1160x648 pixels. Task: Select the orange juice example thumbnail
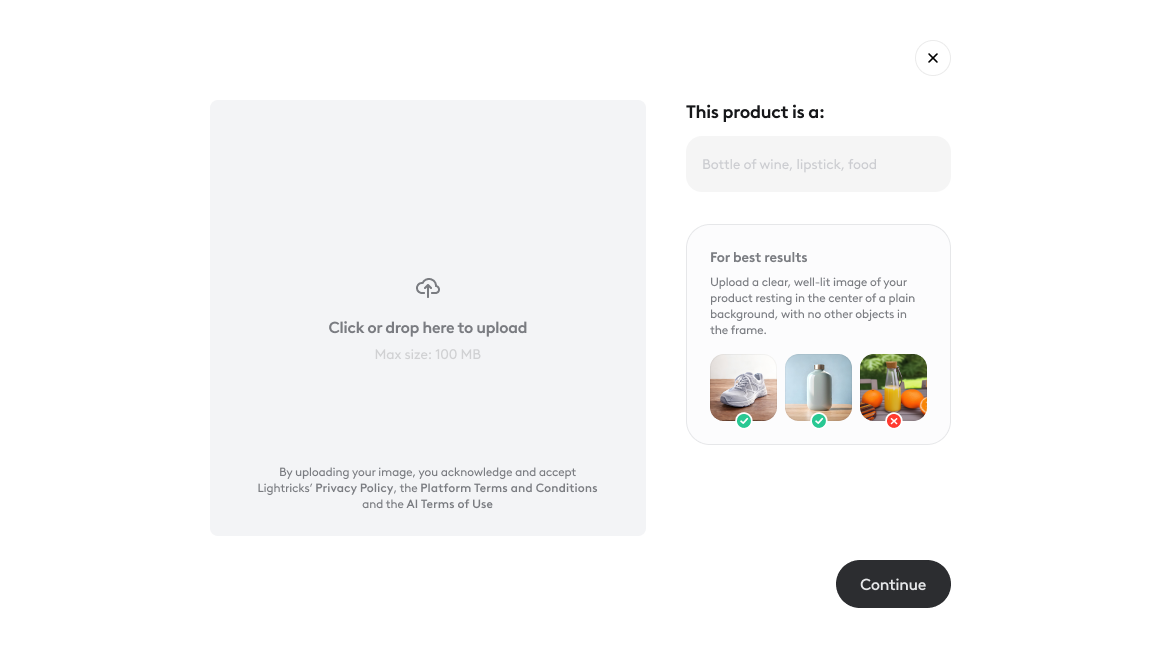[x=893, y=384]
